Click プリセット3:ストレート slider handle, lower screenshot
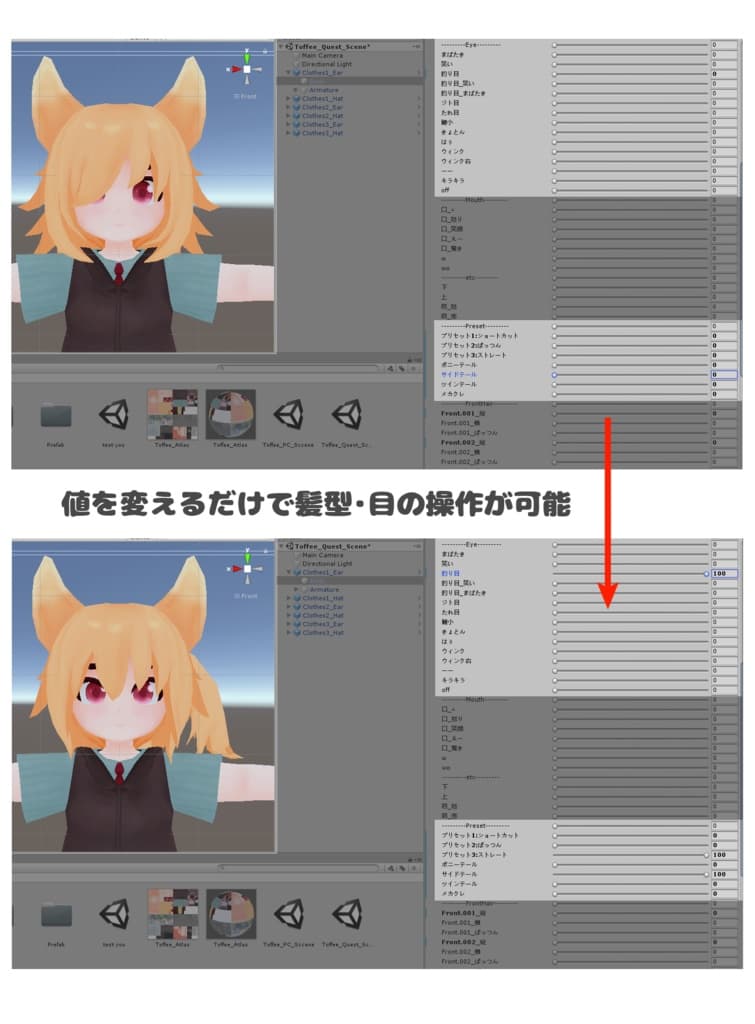 707,855
